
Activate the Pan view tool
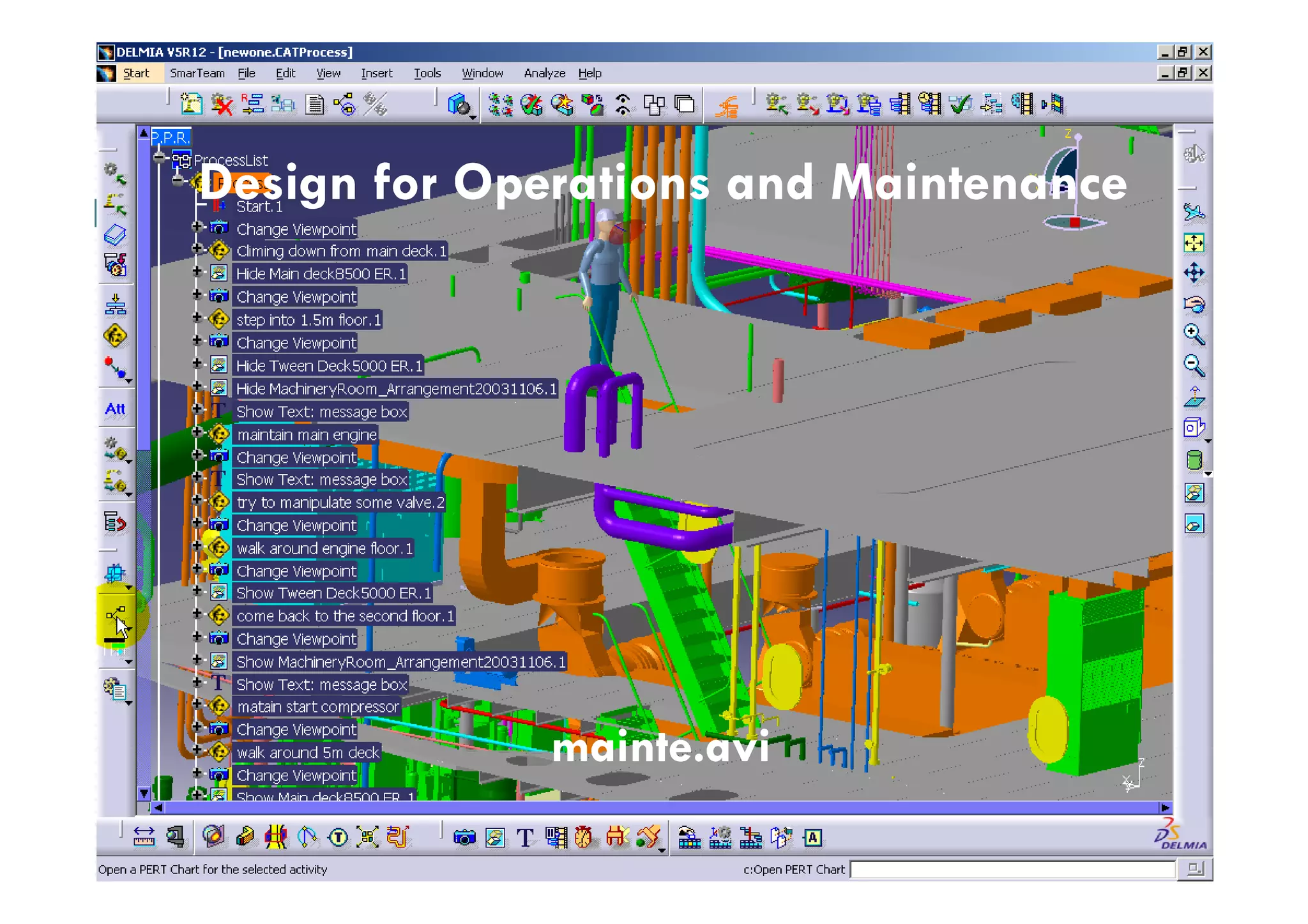[x=1194, y=273]
